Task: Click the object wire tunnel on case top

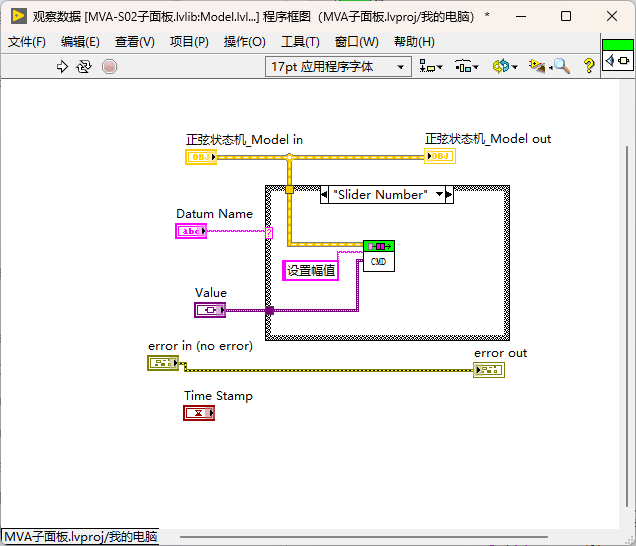Action: [289, 189]
